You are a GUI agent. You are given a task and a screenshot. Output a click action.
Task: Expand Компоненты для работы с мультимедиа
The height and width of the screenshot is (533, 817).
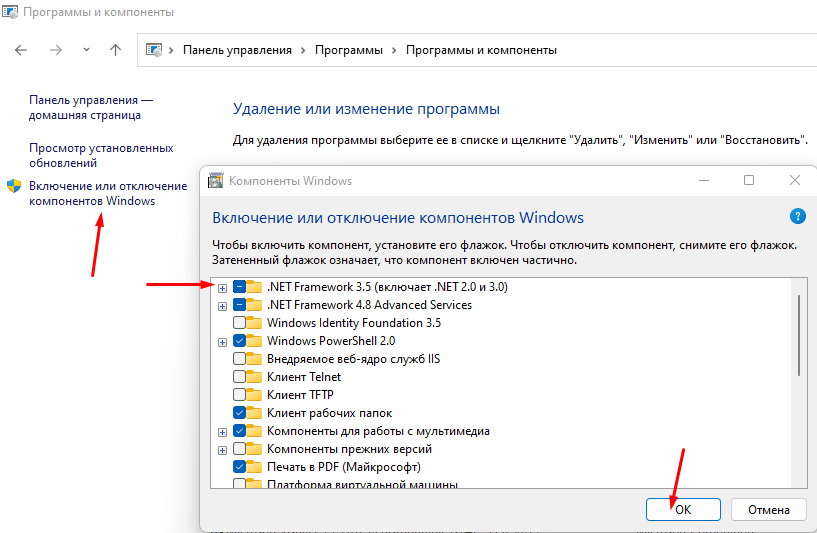click(x=222, y=432)
